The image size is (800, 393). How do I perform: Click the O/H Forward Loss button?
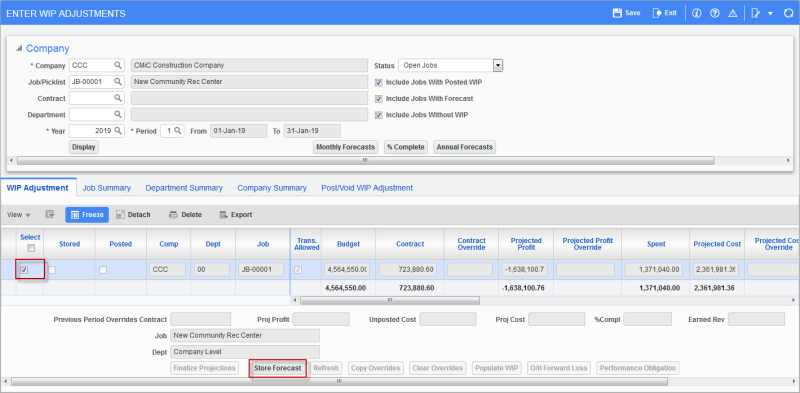[x=559, y=368]
